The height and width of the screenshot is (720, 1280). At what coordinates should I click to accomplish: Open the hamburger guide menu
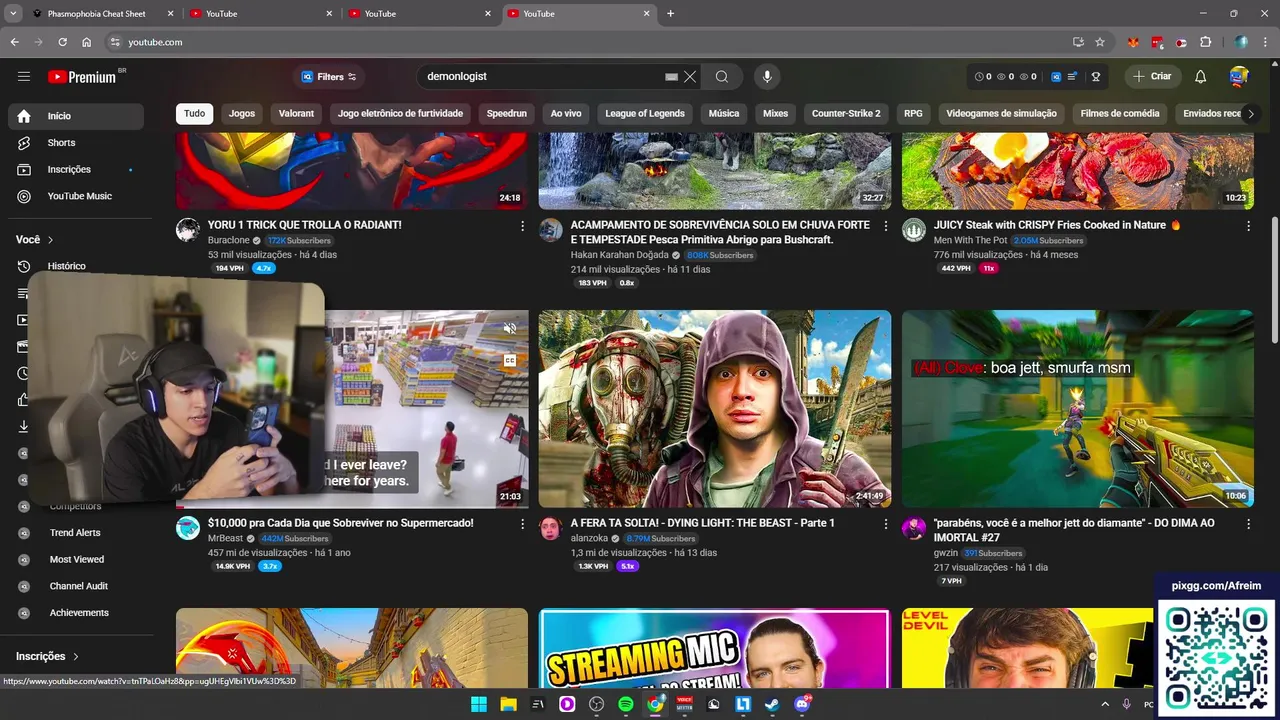24,76
